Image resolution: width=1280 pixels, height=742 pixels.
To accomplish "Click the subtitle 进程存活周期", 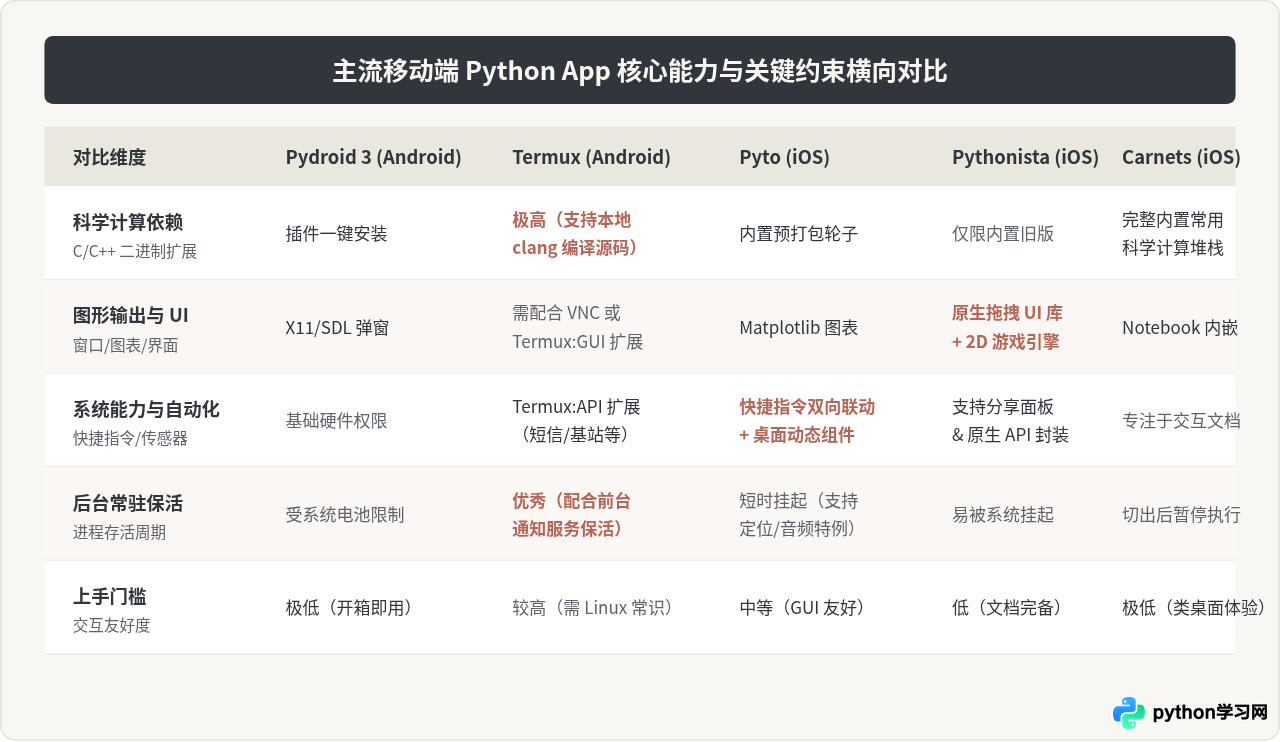I will click(119, 533).
